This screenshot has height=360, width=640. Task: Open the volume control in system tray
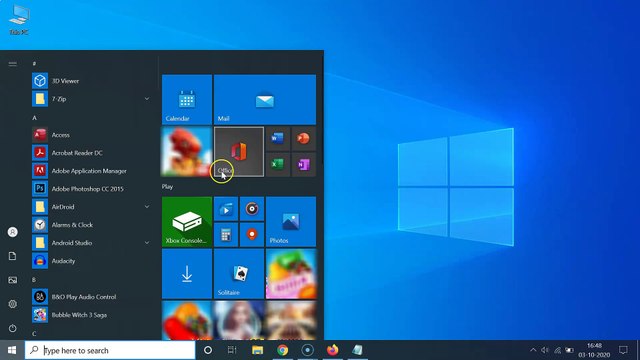tap(545, 350)
